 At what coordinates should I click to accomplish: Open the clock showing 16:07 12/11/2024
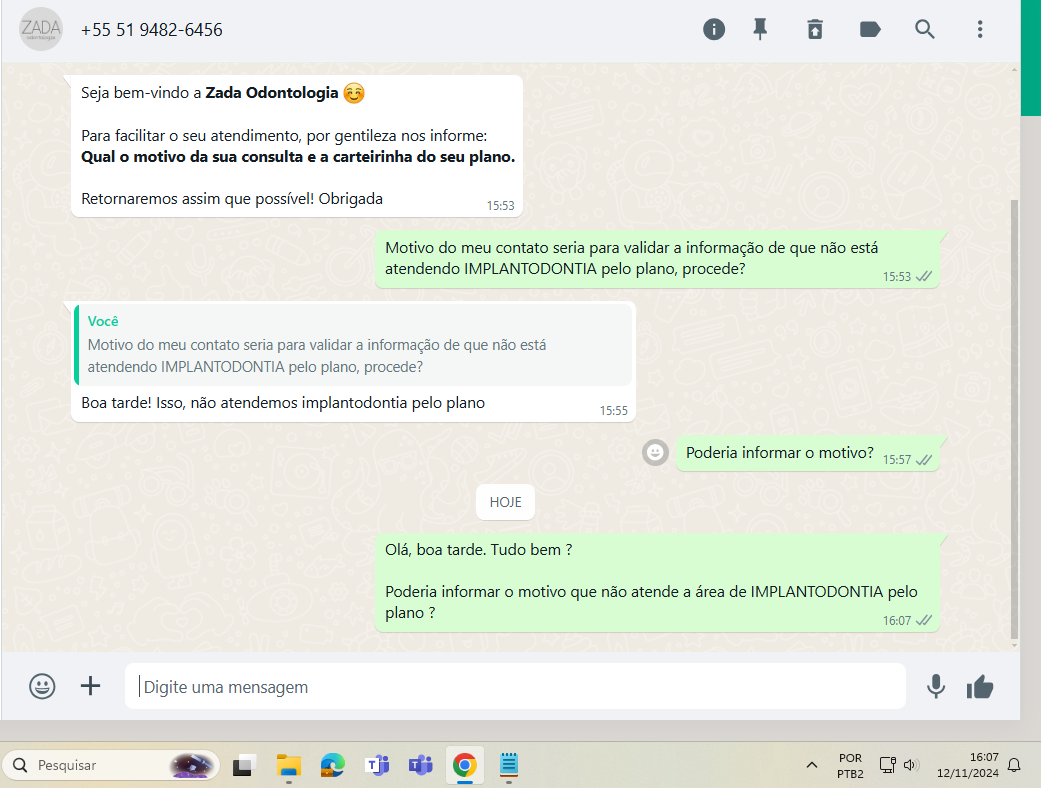967,765
